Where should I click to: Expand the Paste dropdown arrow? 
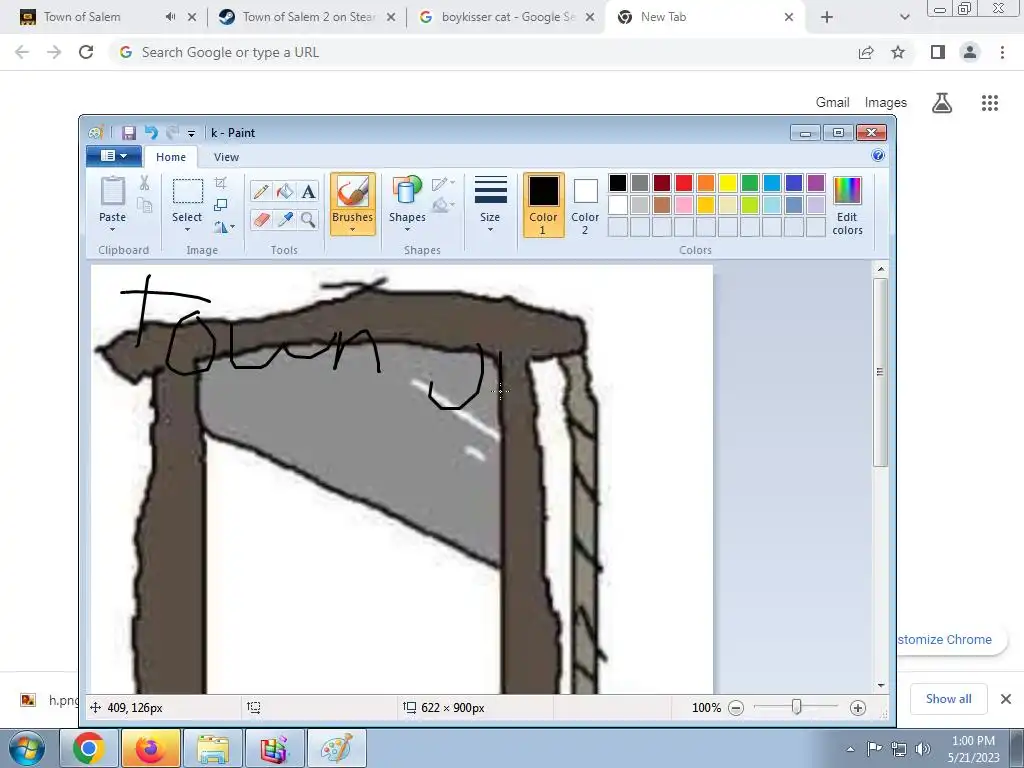click(x=112, y=229)
